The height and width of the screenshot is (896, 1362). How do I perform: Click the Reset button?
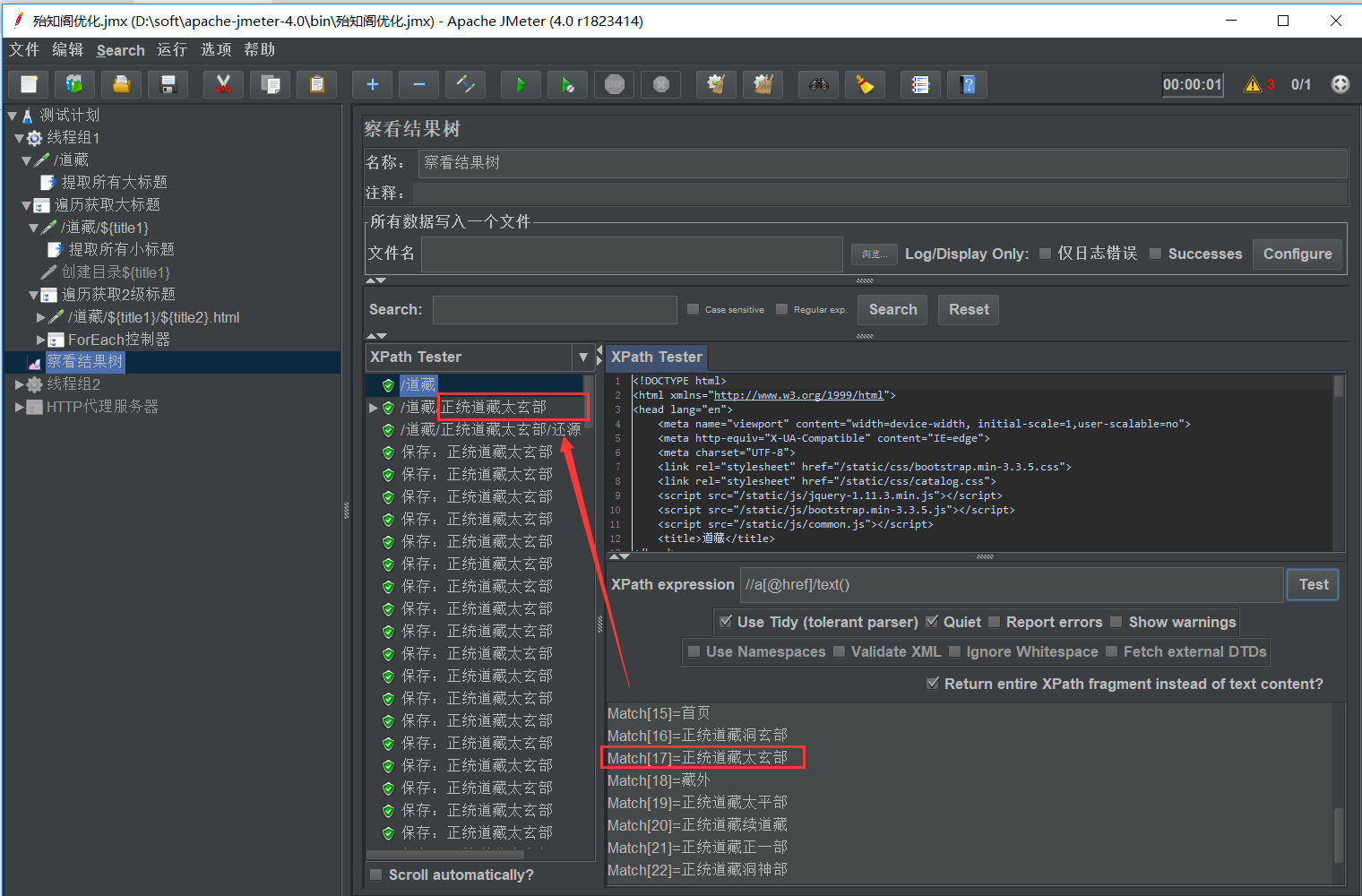[x=969, y=309]
